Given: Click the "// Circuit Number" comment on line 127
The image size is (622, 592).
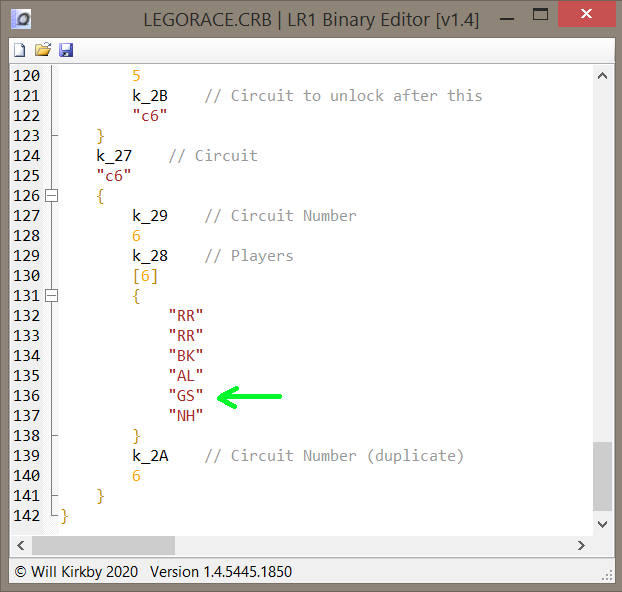Looking at the screenshot, I should coord(280,216).
